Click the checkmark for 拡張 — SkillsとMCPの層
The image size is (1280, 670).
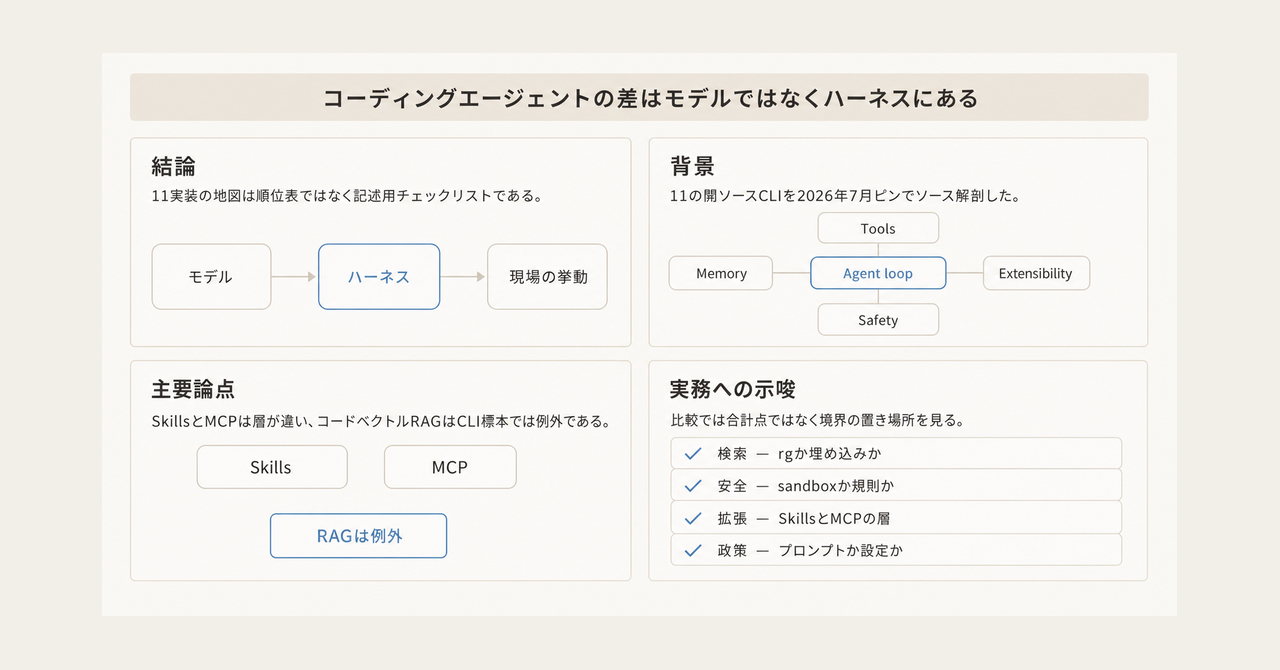pos(692,518)
